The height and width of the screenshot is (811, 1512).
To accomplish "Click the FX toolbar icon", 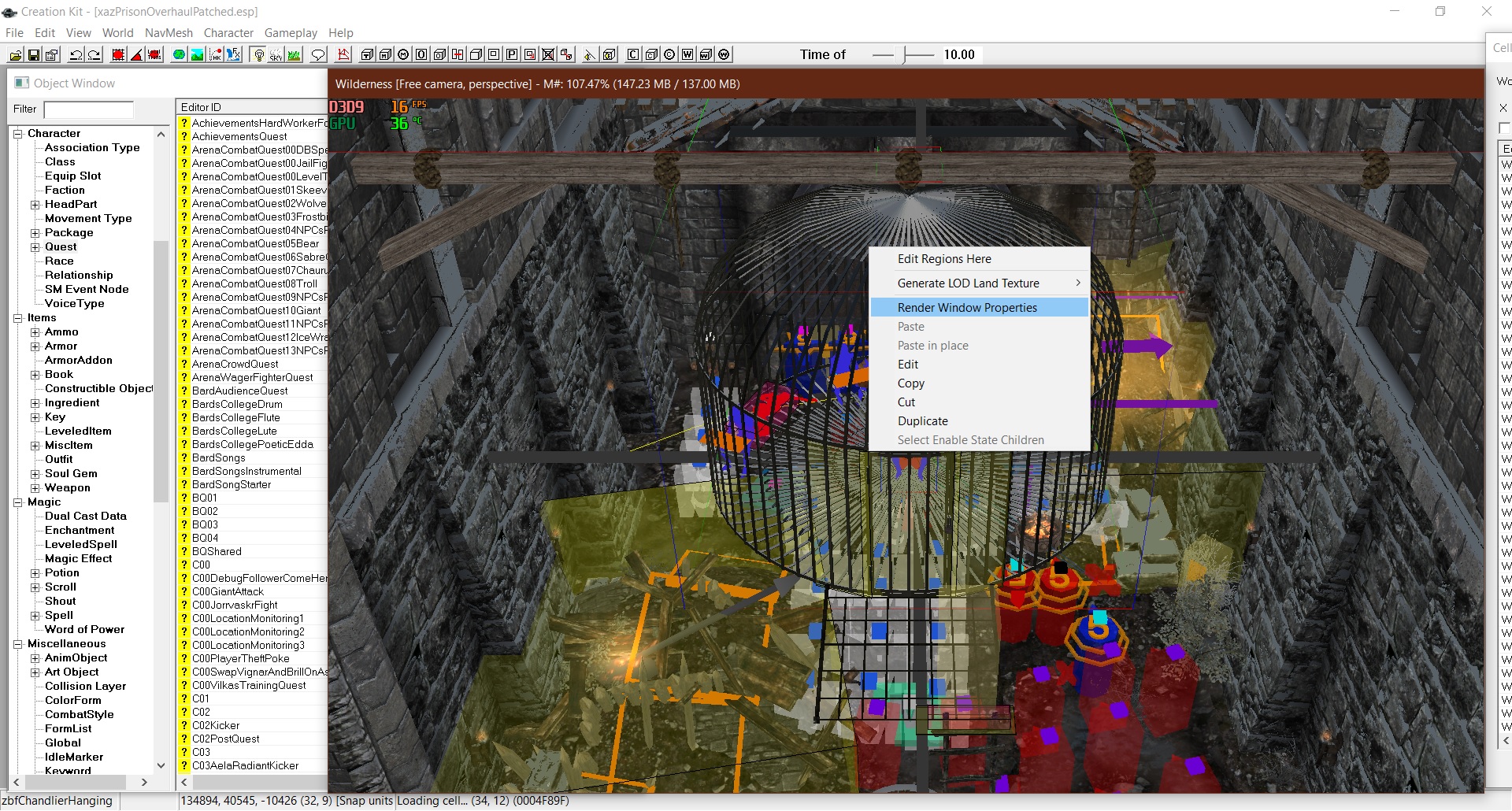I will [234, 54].
